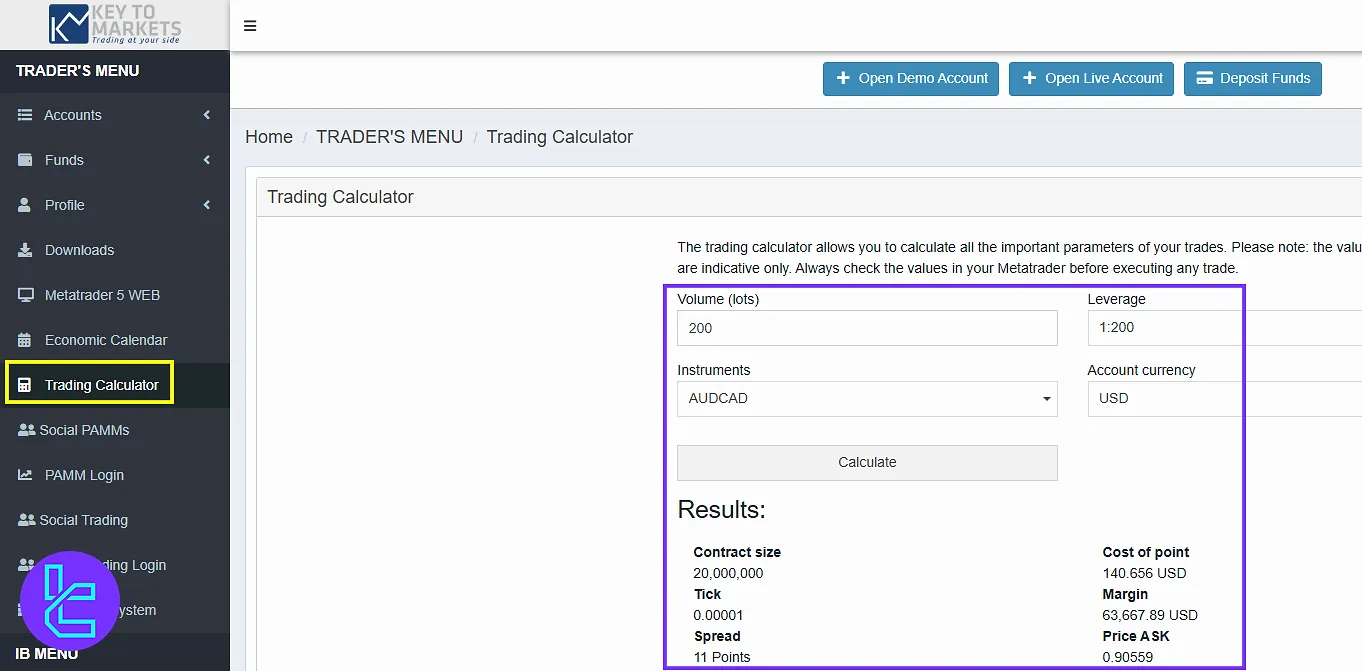Image resolution: width=1362 pixels, height=671 pixels.
Task: Click the Trading Calculator calculator icon
Action: point(25,385)
